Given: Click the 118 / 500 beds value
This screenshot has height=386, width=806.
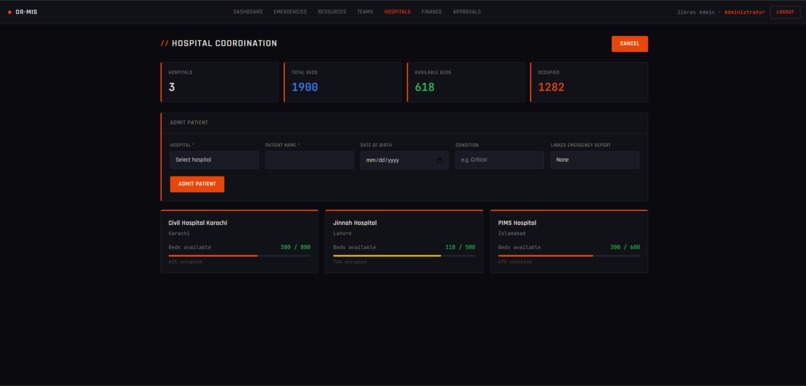Looking at the screenshot, I should coord(460,247).
